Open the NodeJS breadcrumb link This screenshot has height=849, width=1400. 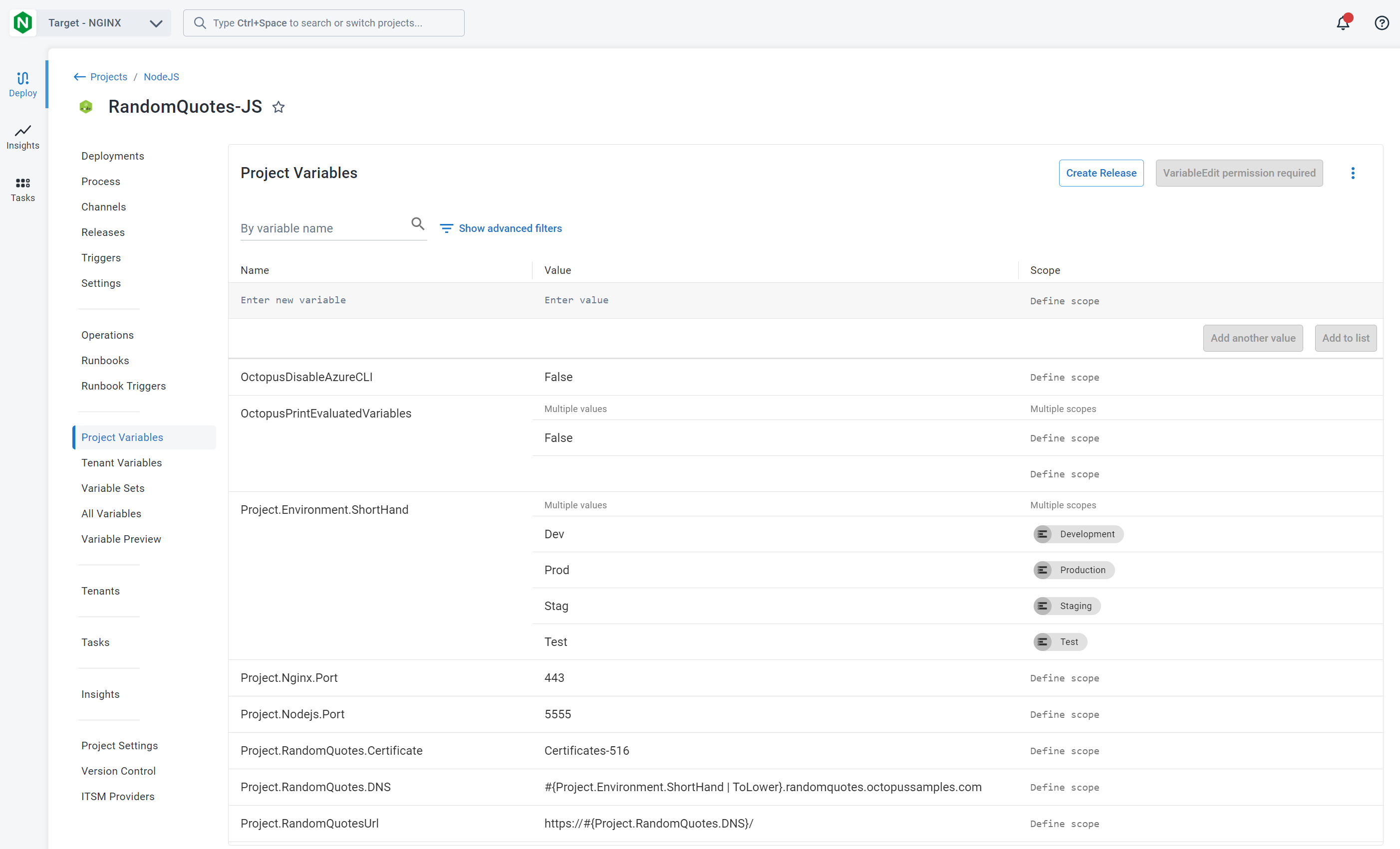(161, 77)
